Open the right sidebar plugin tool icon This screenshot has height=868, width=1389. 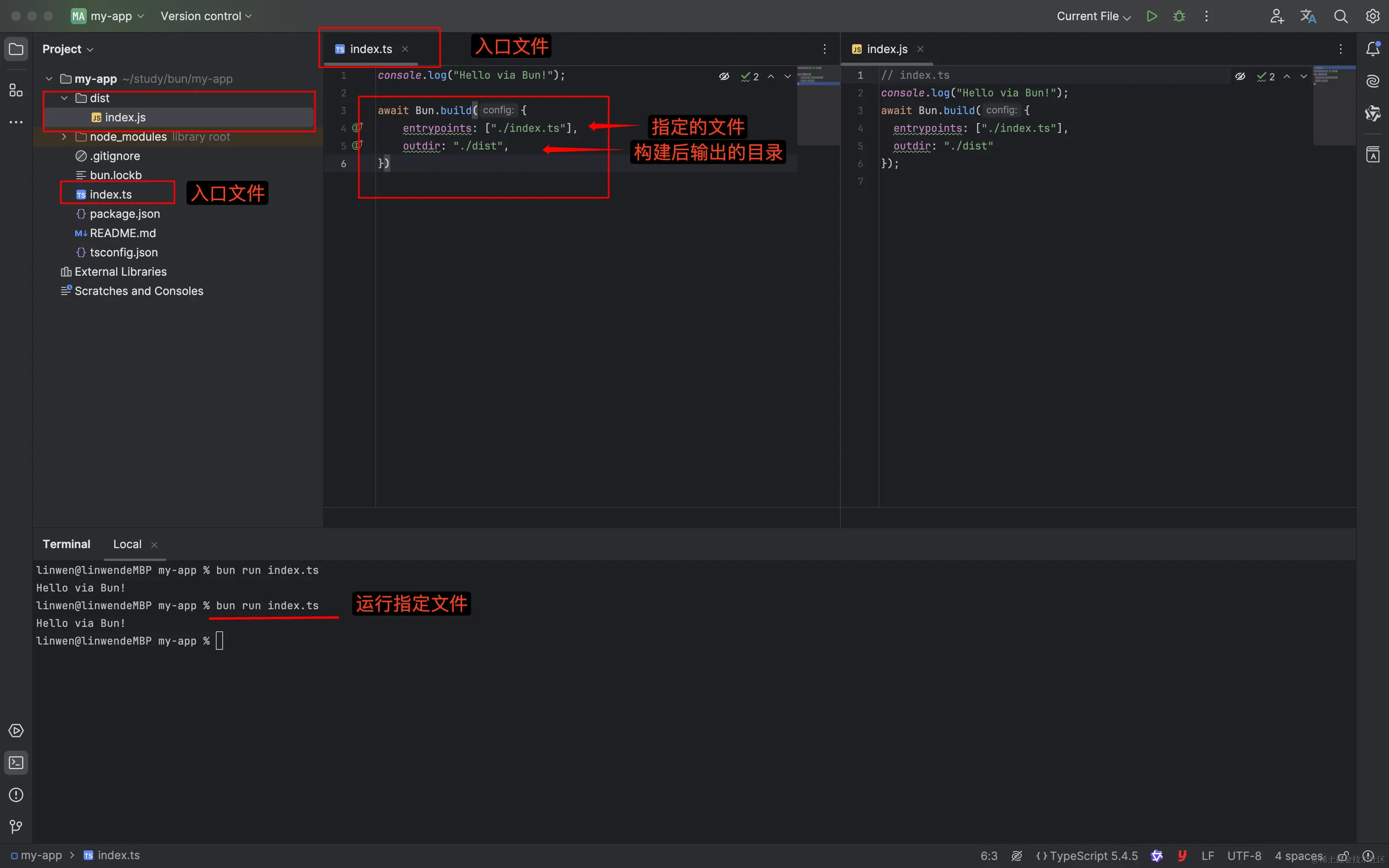(x=1373, y=114)
